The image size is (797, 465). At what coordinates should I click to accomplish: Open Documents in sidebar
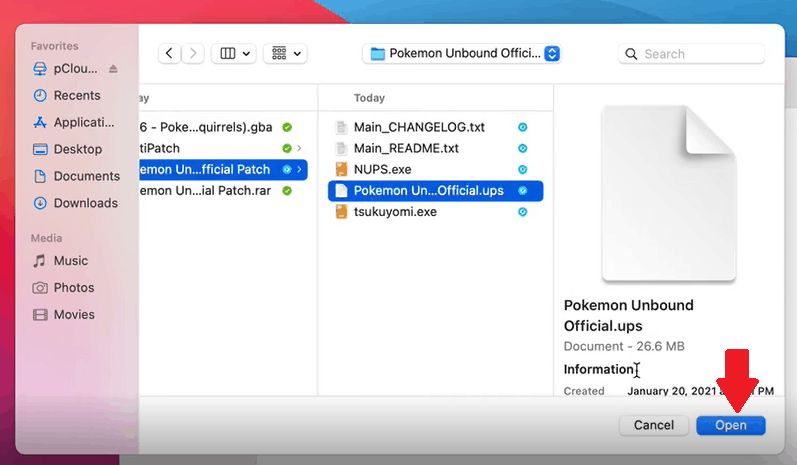coord(76,176)
